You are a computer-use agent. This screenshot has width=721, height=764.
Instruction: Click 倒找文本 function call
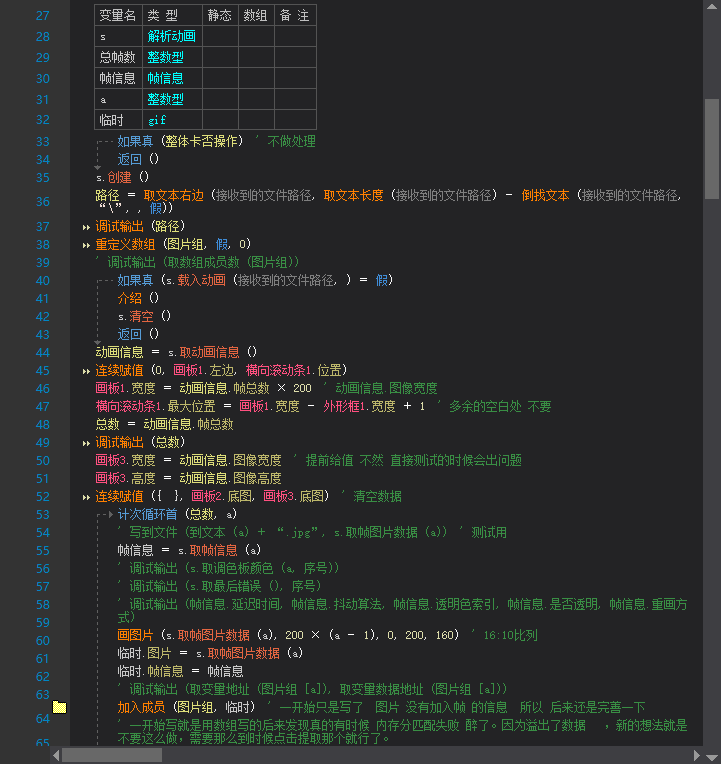click(545, 195)
